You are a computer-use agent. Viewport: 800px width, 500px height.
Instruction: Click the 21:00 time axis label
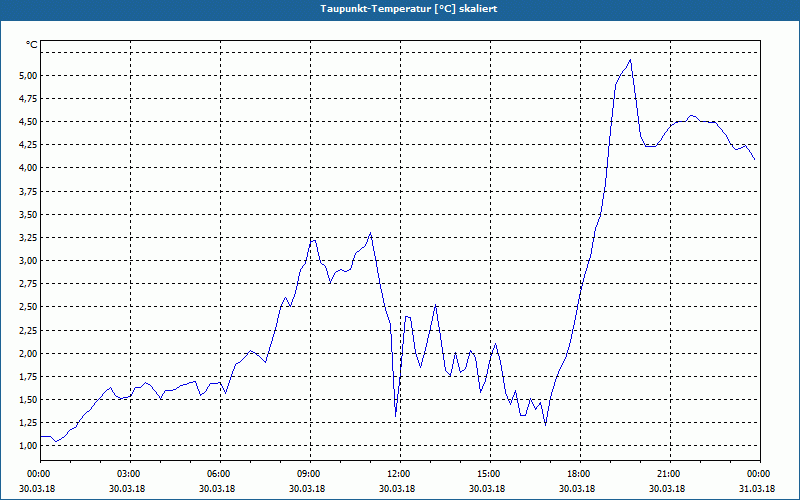[x=670, y=474]
